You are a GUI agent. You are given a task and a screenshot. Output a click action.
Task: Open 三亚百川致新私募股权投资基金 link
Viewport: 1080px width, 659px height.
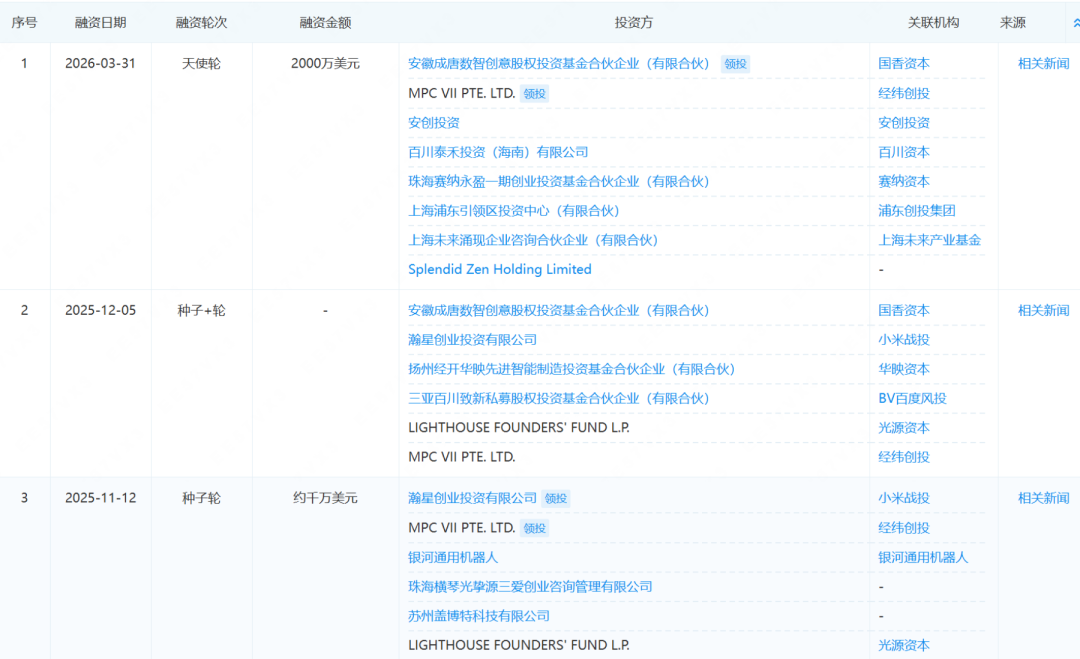(x=558, y=399)
